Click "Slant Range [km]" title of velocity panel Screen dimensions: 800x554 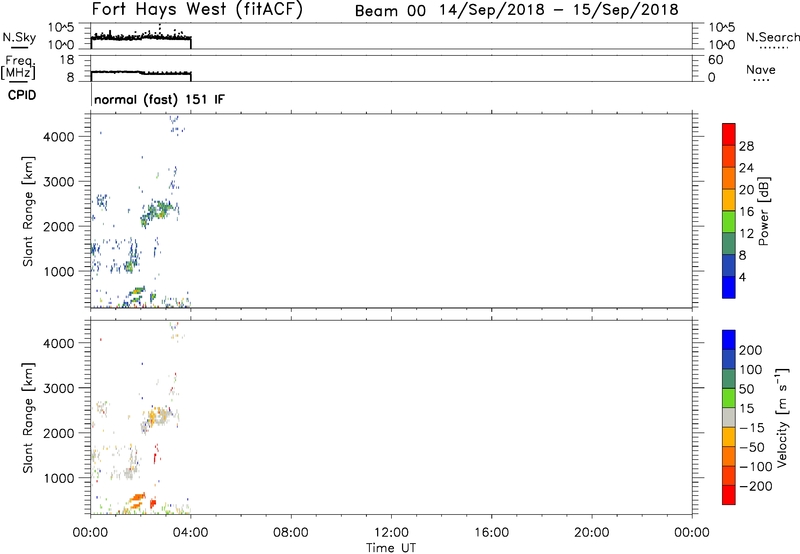[x=28, y=418]
